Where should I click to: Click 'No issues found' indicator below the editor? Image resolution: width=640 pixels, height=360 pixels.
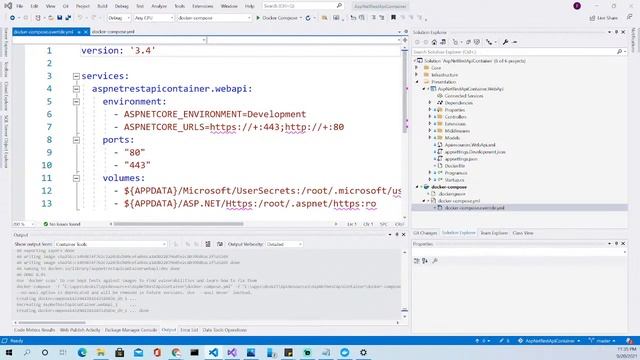coord(62,224)
